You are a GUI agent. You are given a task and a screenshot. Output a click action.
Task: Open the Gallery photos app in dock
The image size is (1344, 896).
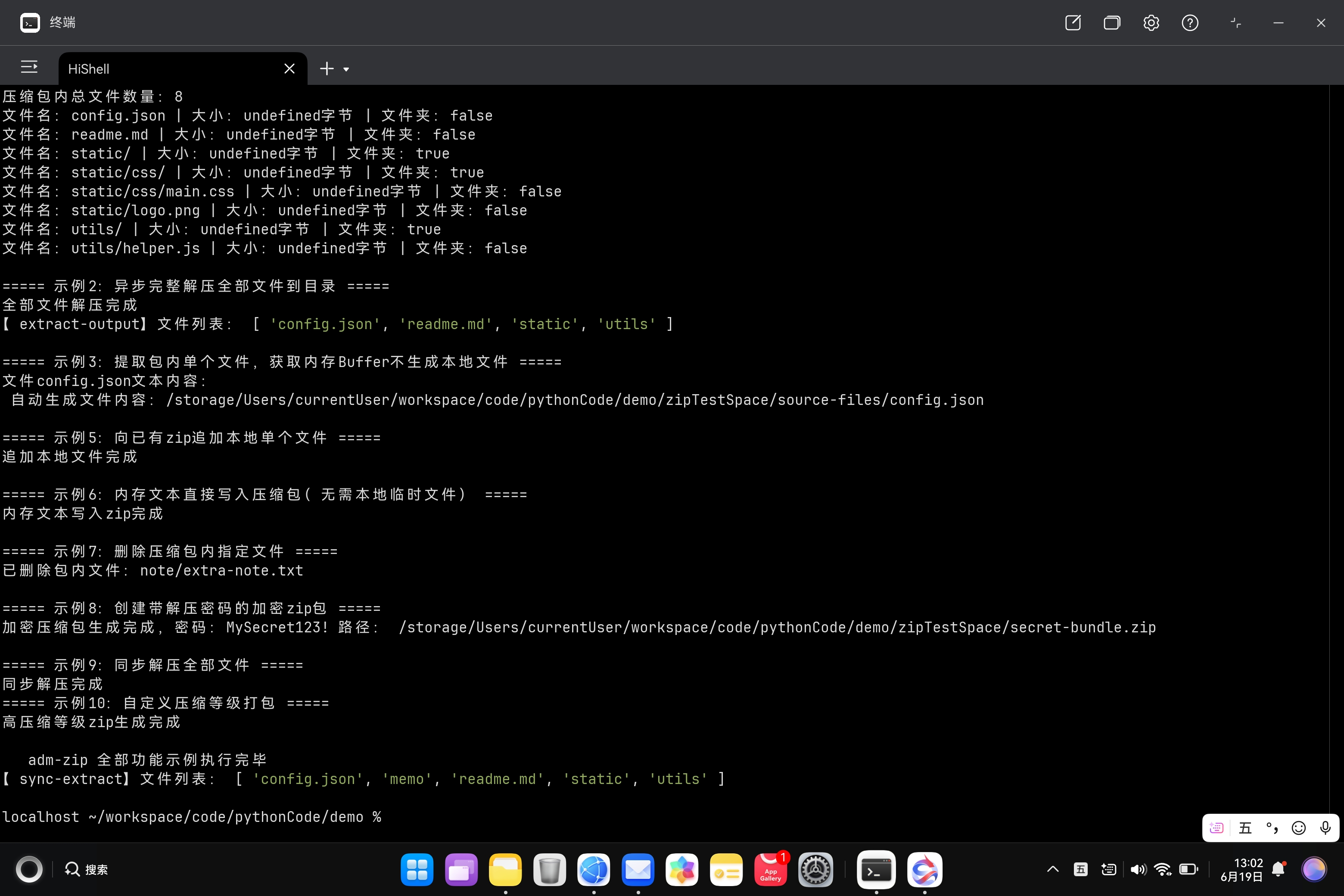[682, 870]
